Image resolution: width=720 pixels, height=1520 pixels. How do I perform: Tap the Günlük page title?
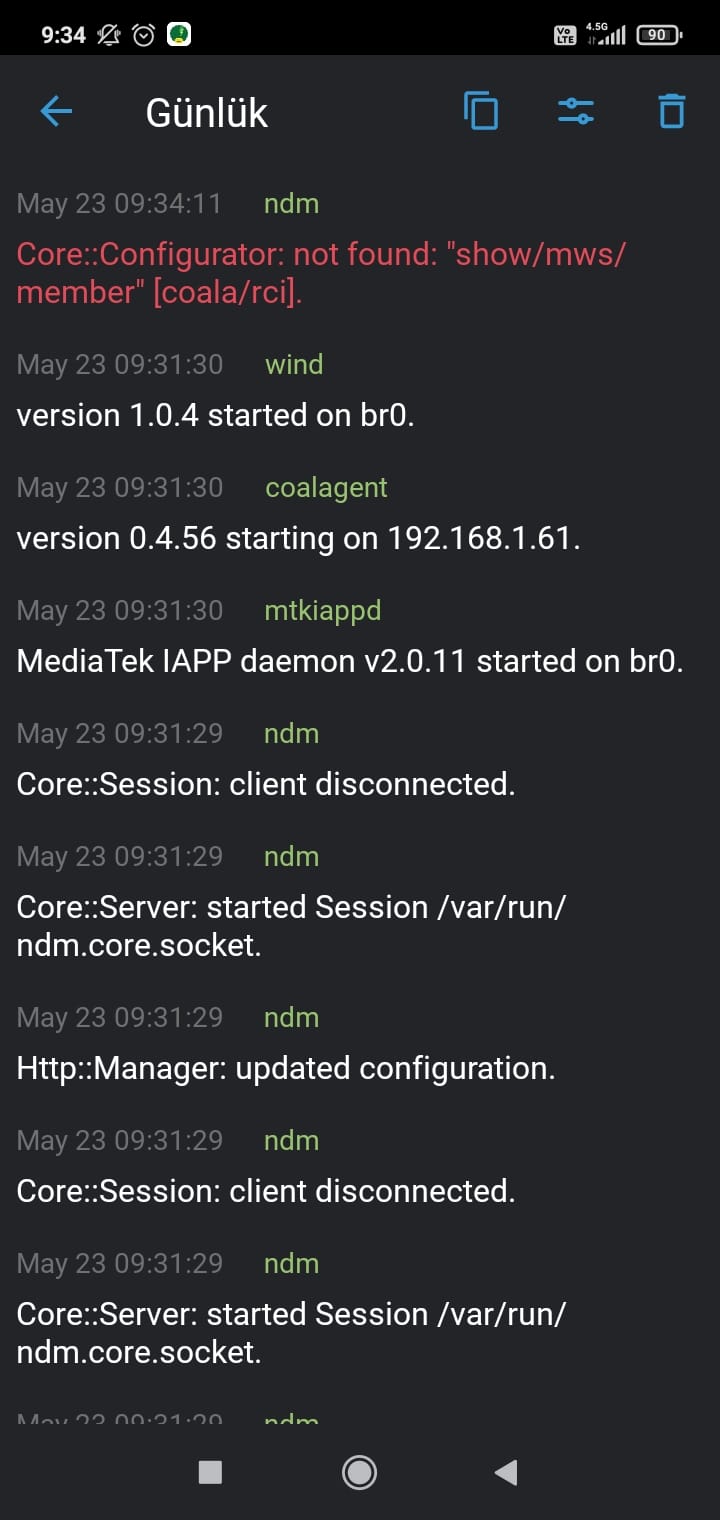[x=207, y=113]
